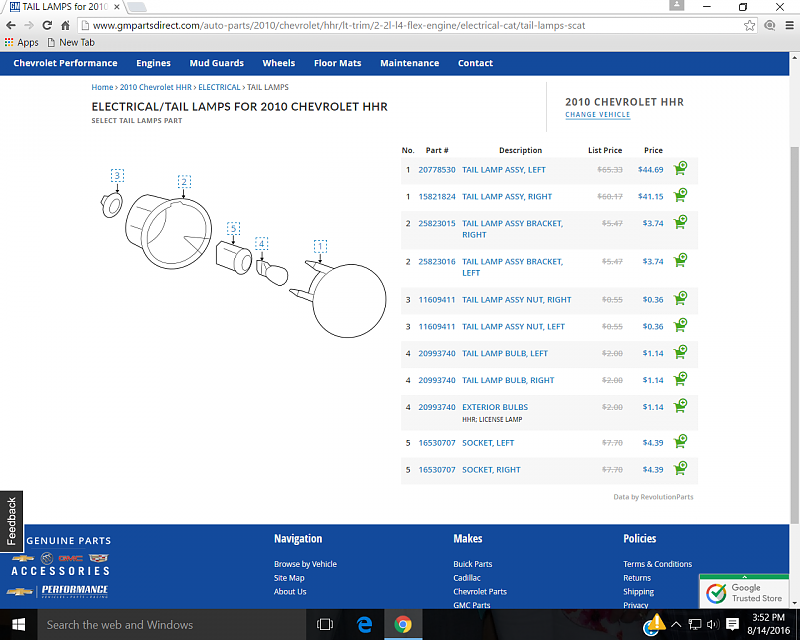Open Floor Mats menu item
The image size is (800, 640).
(x=338, y=63)
